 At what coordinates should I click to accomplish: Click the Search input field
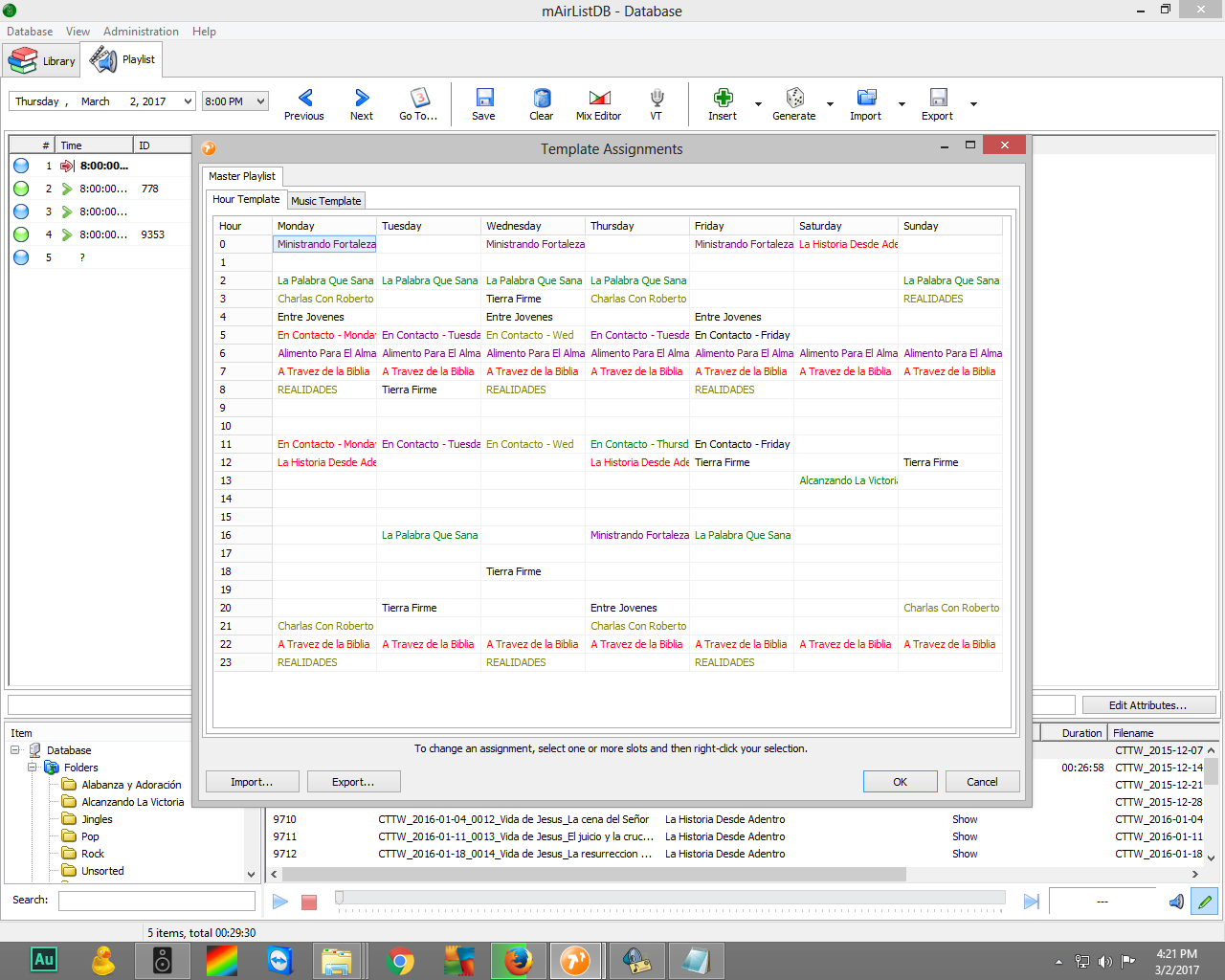pyautogui.click(x=157, y=901)
